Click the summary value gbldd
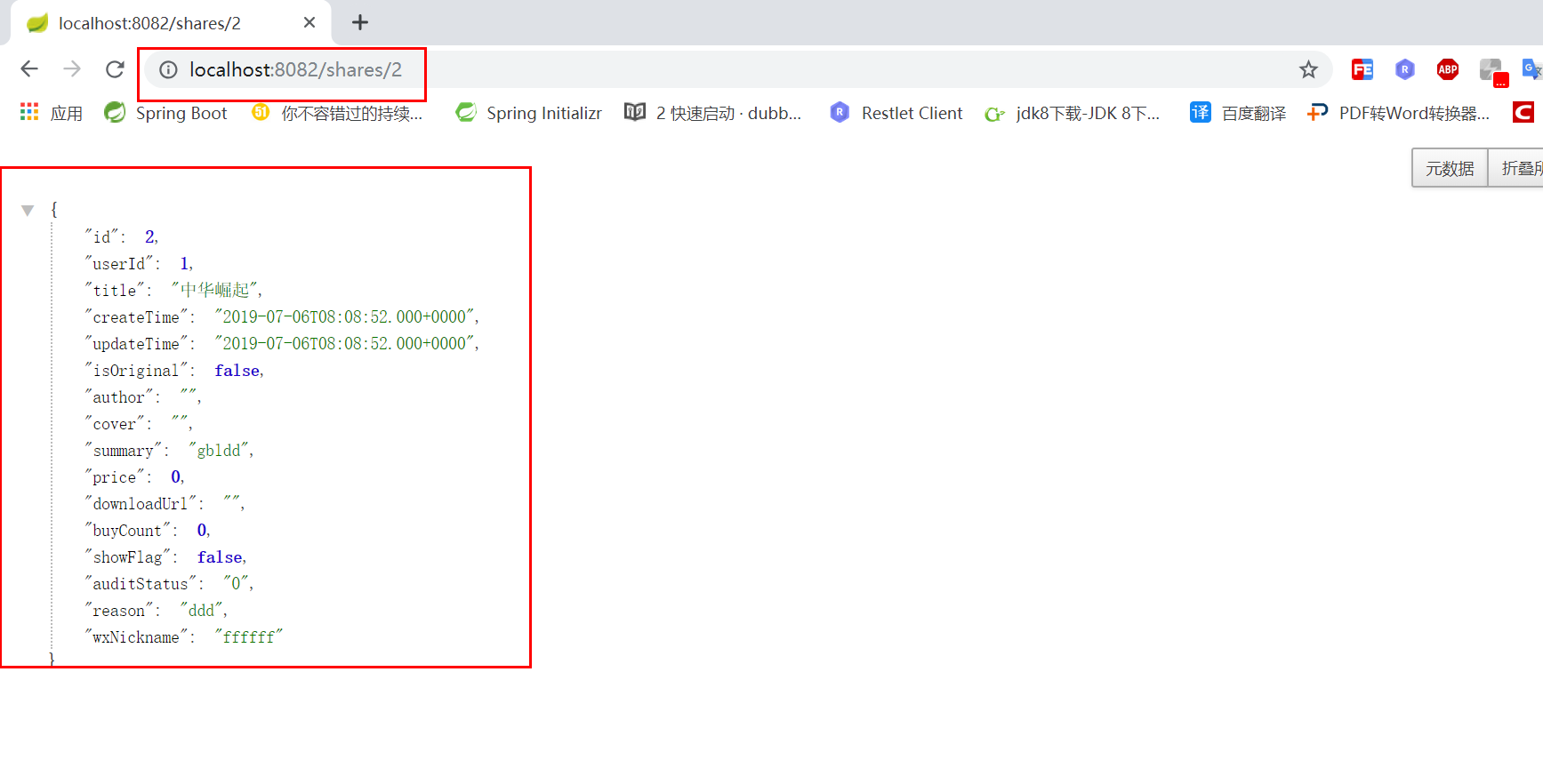This screenshot has height=784, width=1543. tap(219, 450)
